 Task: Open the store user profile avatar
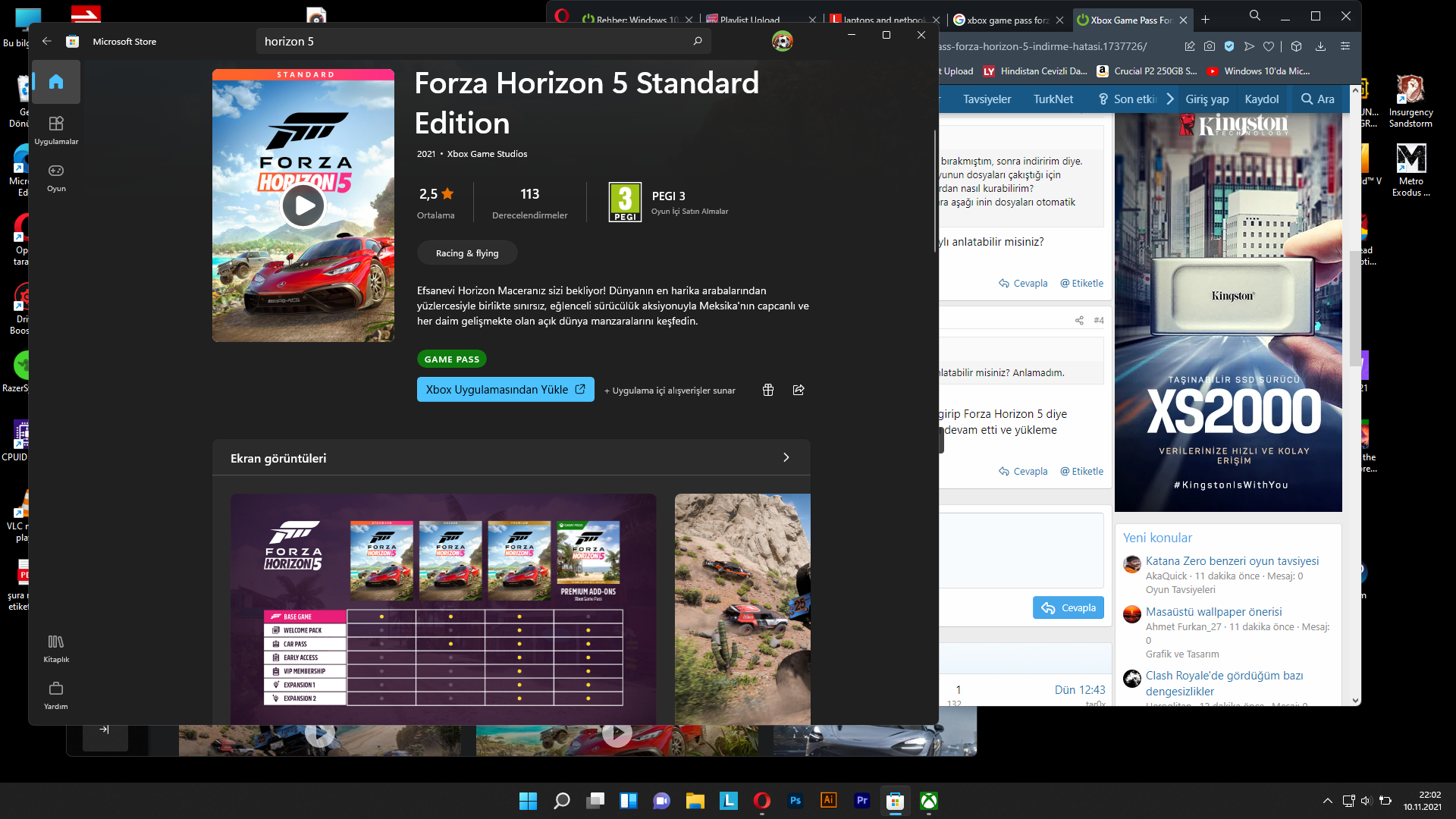point(783,41)
